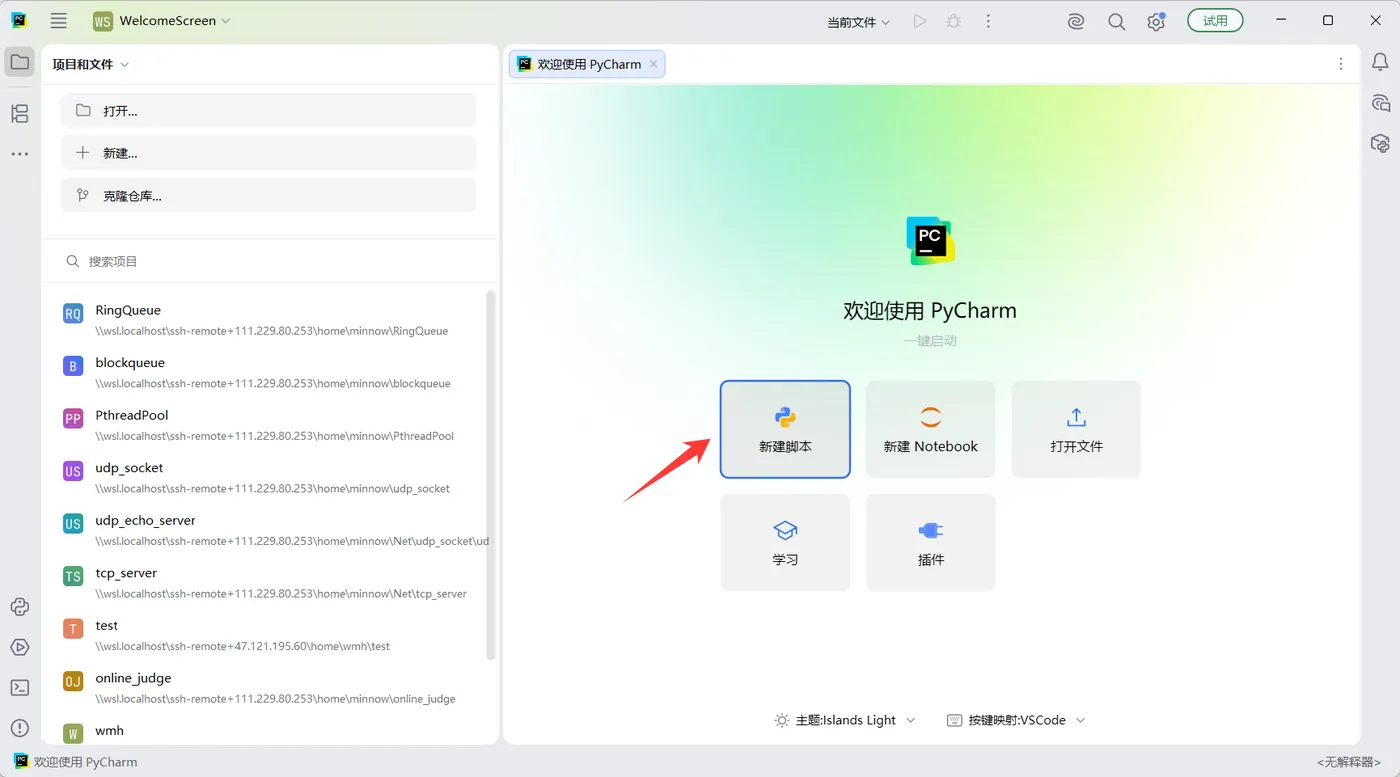The image size is (1400, 777).
Task: Open the Python Packages tool window
Action: click(x=20, y=607)
